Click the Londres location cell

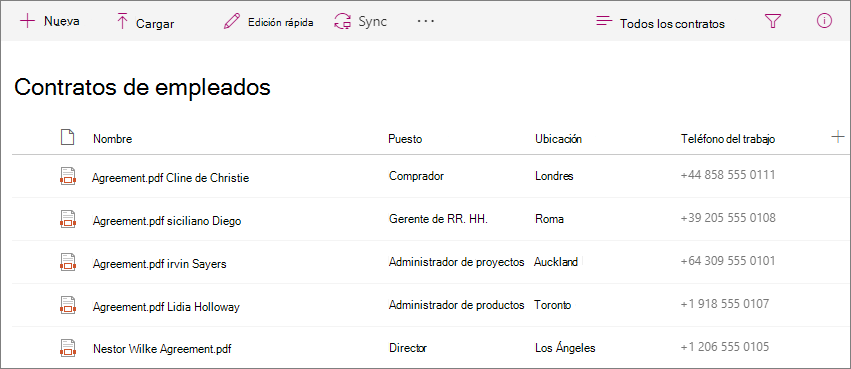click(x=554, y=176)
